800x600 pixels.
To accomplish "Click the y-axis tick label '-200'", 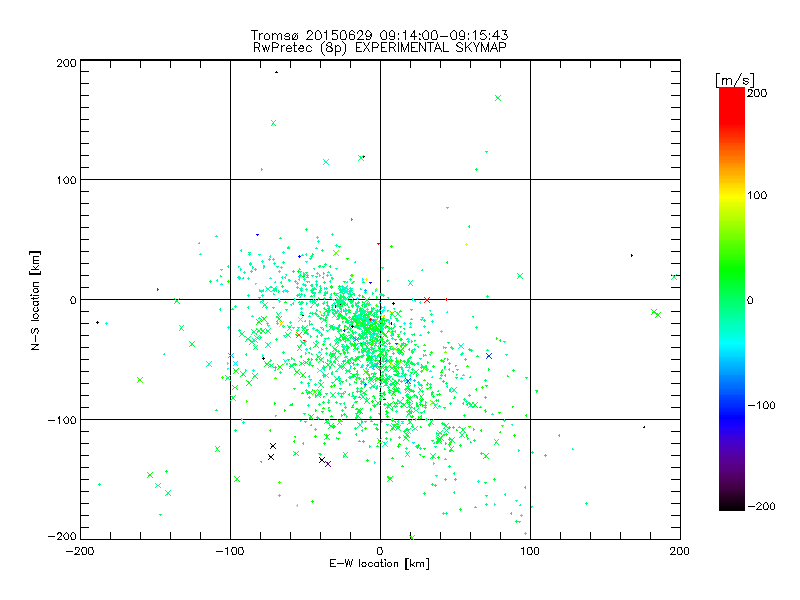I will tap(62, 536).
